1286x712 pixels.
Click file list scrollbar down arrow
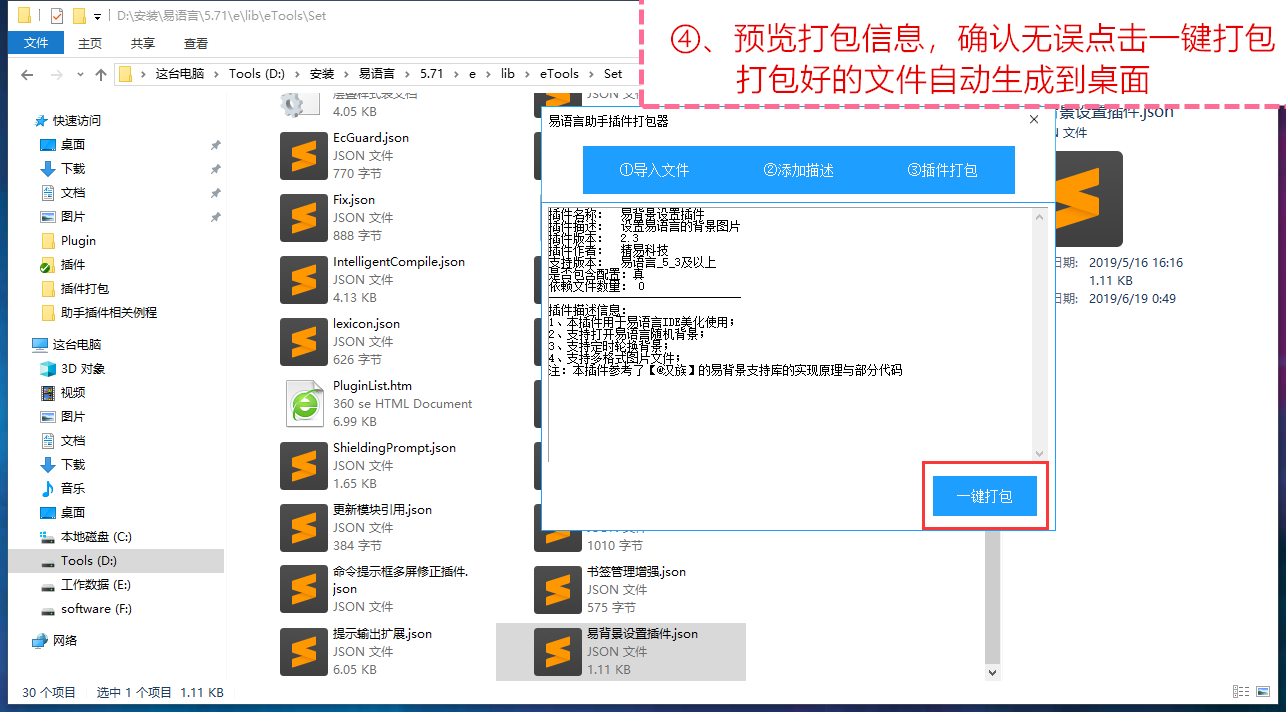pyautogui.click(x=993, y=672)
